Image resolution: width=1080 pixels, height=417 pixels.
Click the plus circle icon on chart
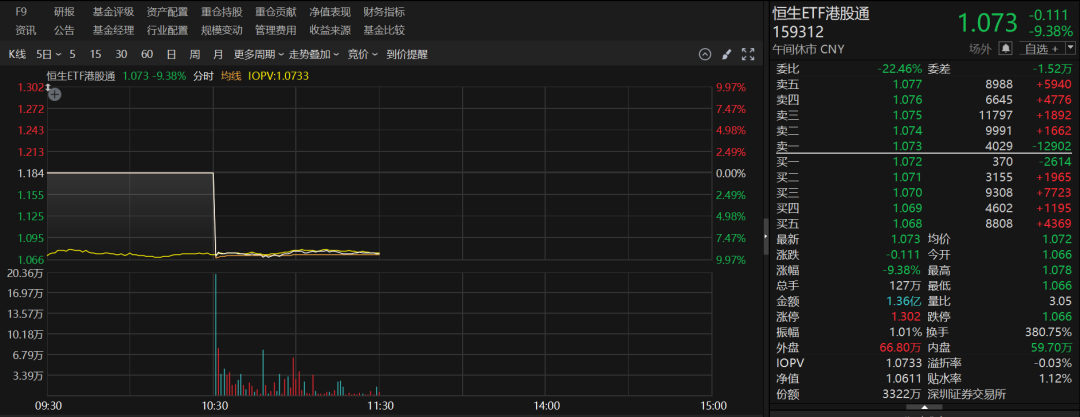coord(55,95)
